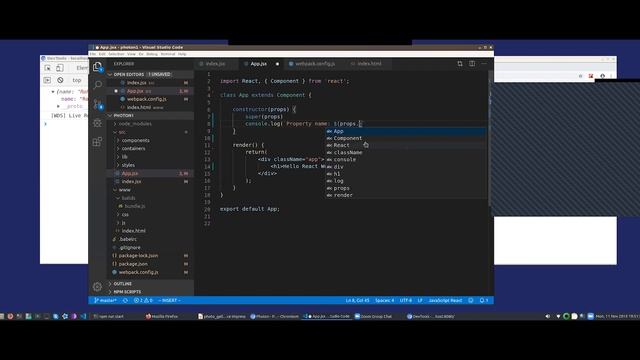Click 'JavaScript React' language mode
The image size is (640, 360).
[445, 300]
